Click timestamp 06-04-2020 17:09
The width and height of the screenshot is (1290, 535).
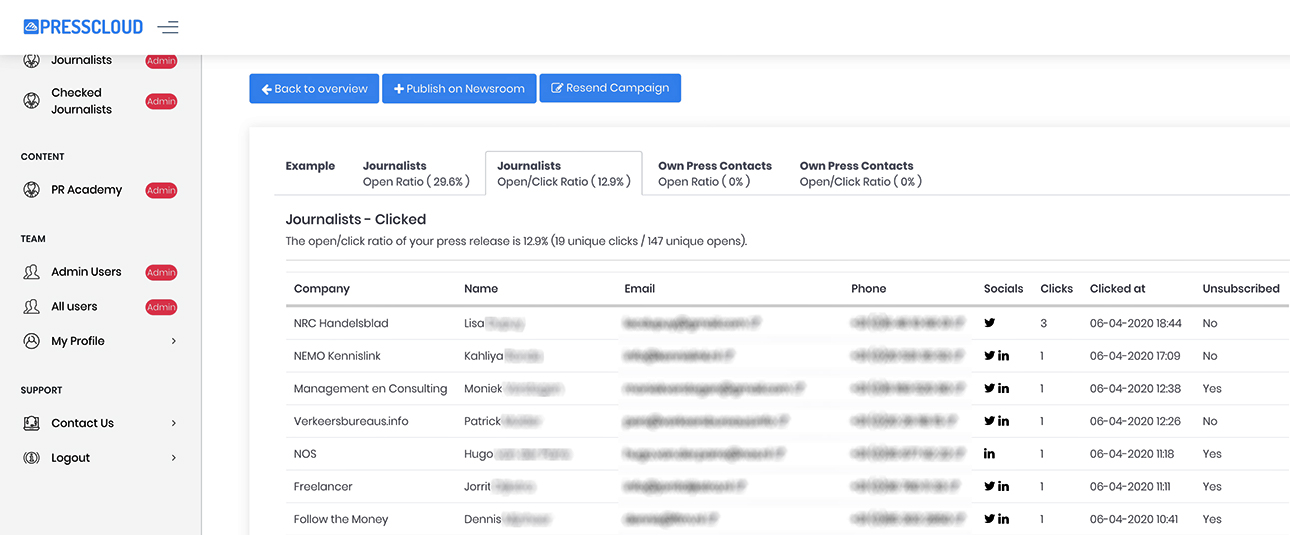click(1135, 356)
